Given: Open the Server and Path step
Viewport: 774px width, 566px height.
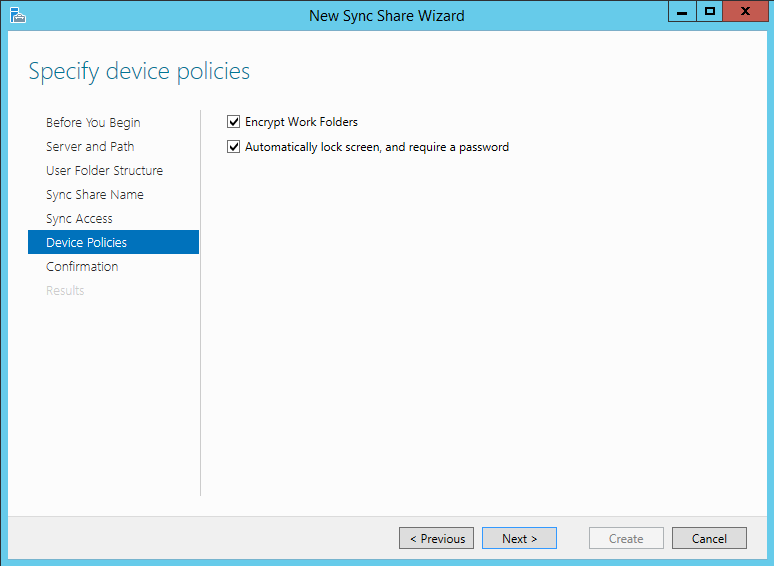Looking at the screenshot, I should tap(90, 147).
